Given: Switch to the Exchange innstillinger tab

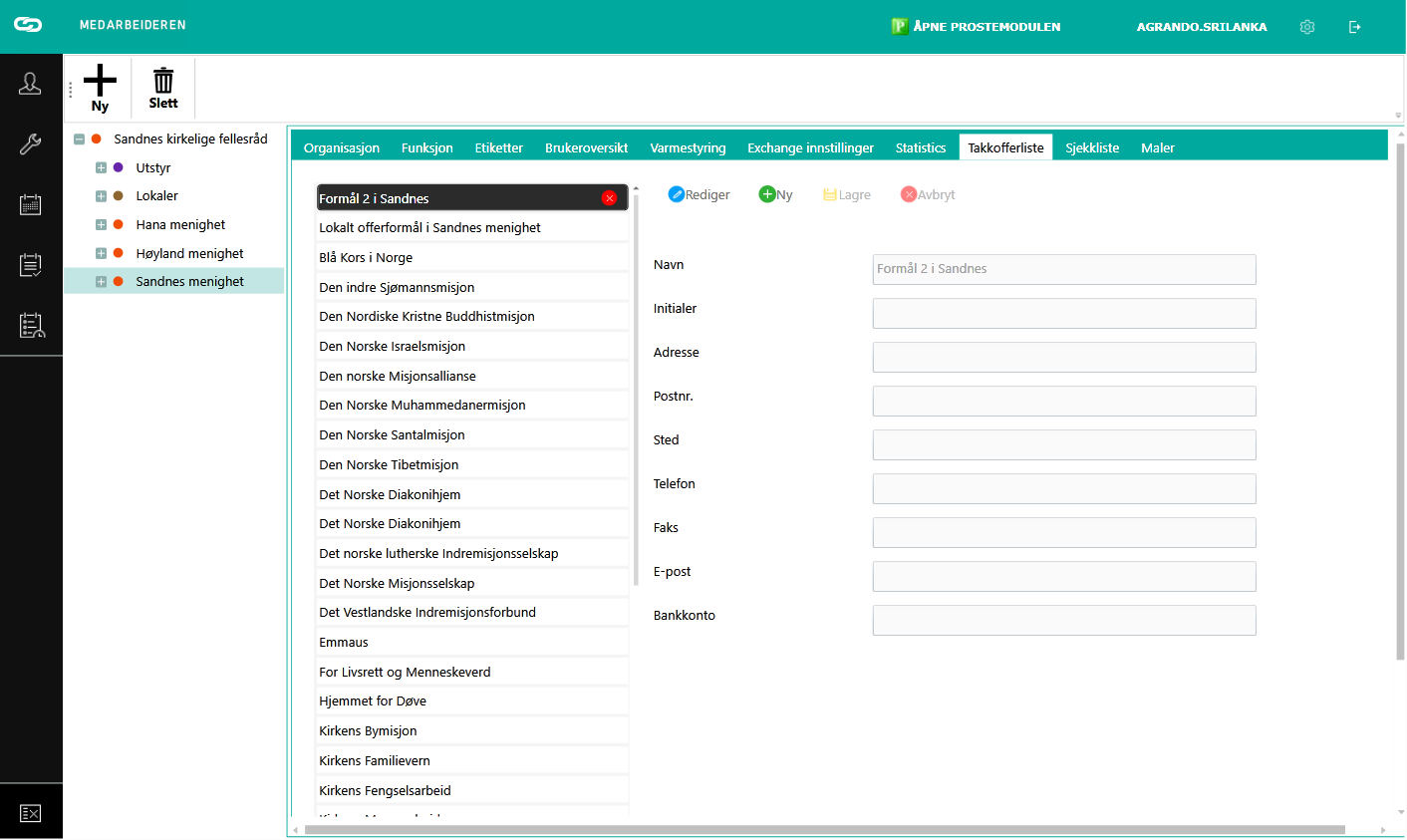Looking at the screenshot, I should click(x=811, y=147).
